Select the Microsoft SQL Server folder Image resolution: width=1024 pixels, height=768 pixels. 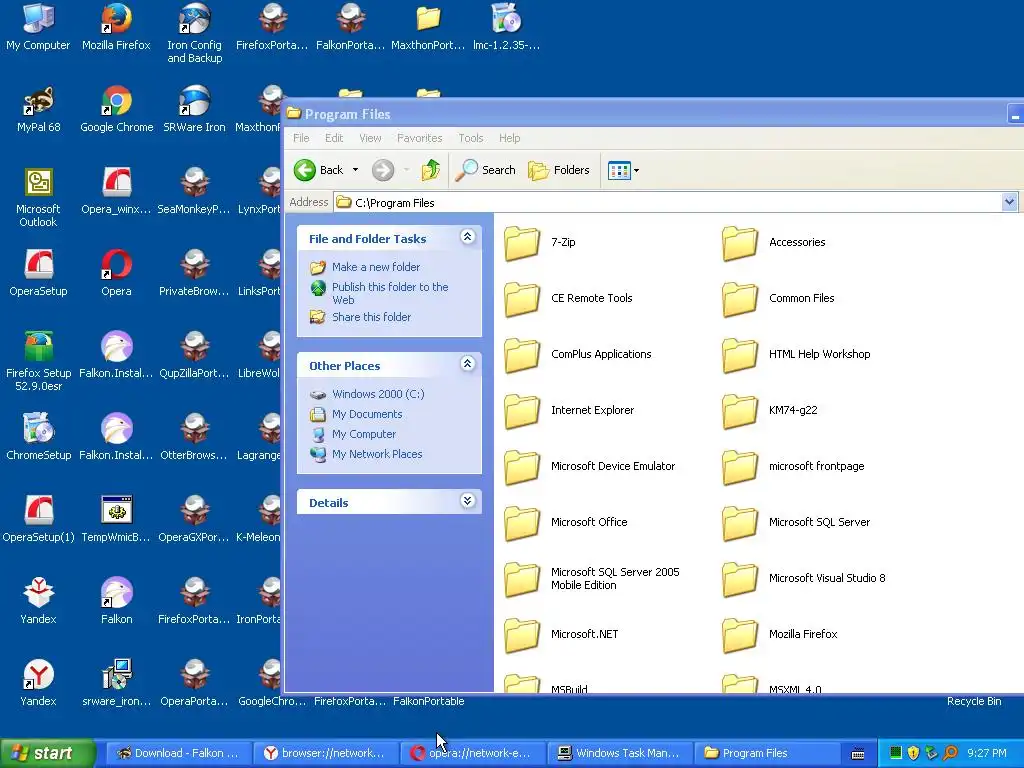tap(796, 522)
